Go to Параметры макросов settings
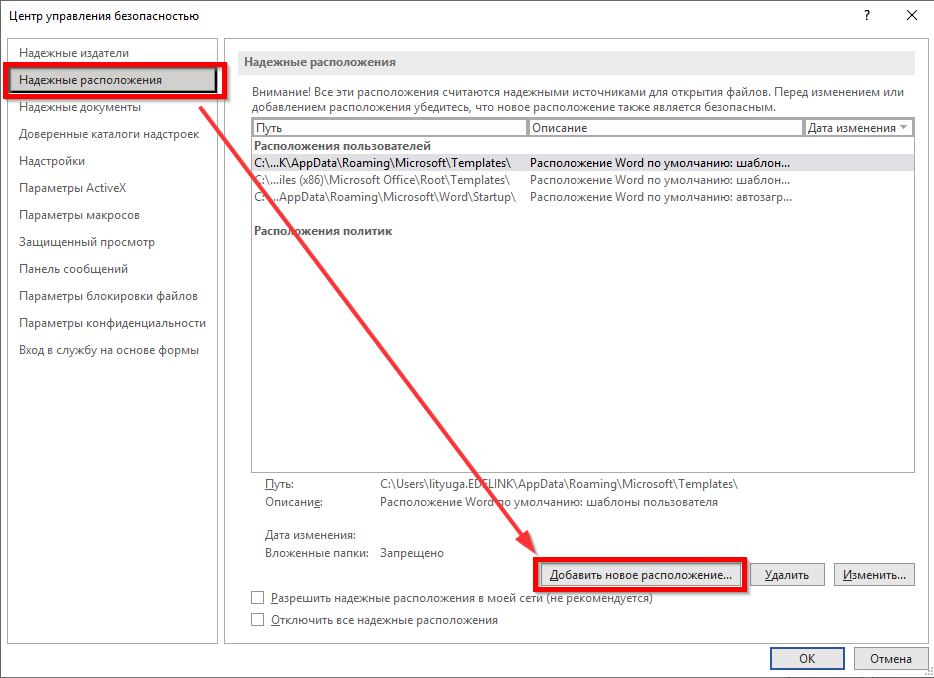The height and width of the screenshot is (678, 934). point(79,215)
